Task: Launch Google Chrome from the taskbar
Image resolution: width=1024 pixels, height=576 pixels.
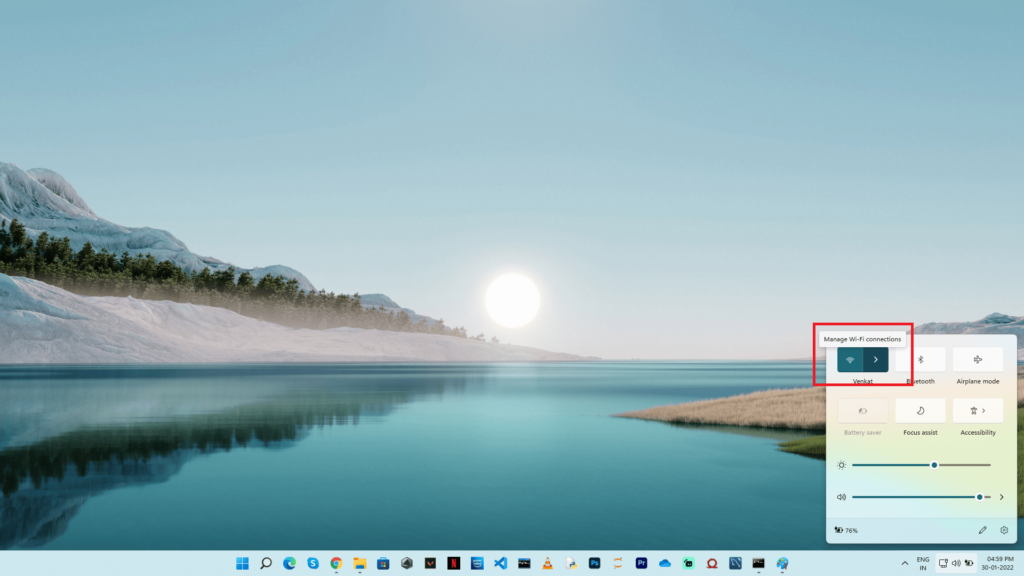Action: 336,563
